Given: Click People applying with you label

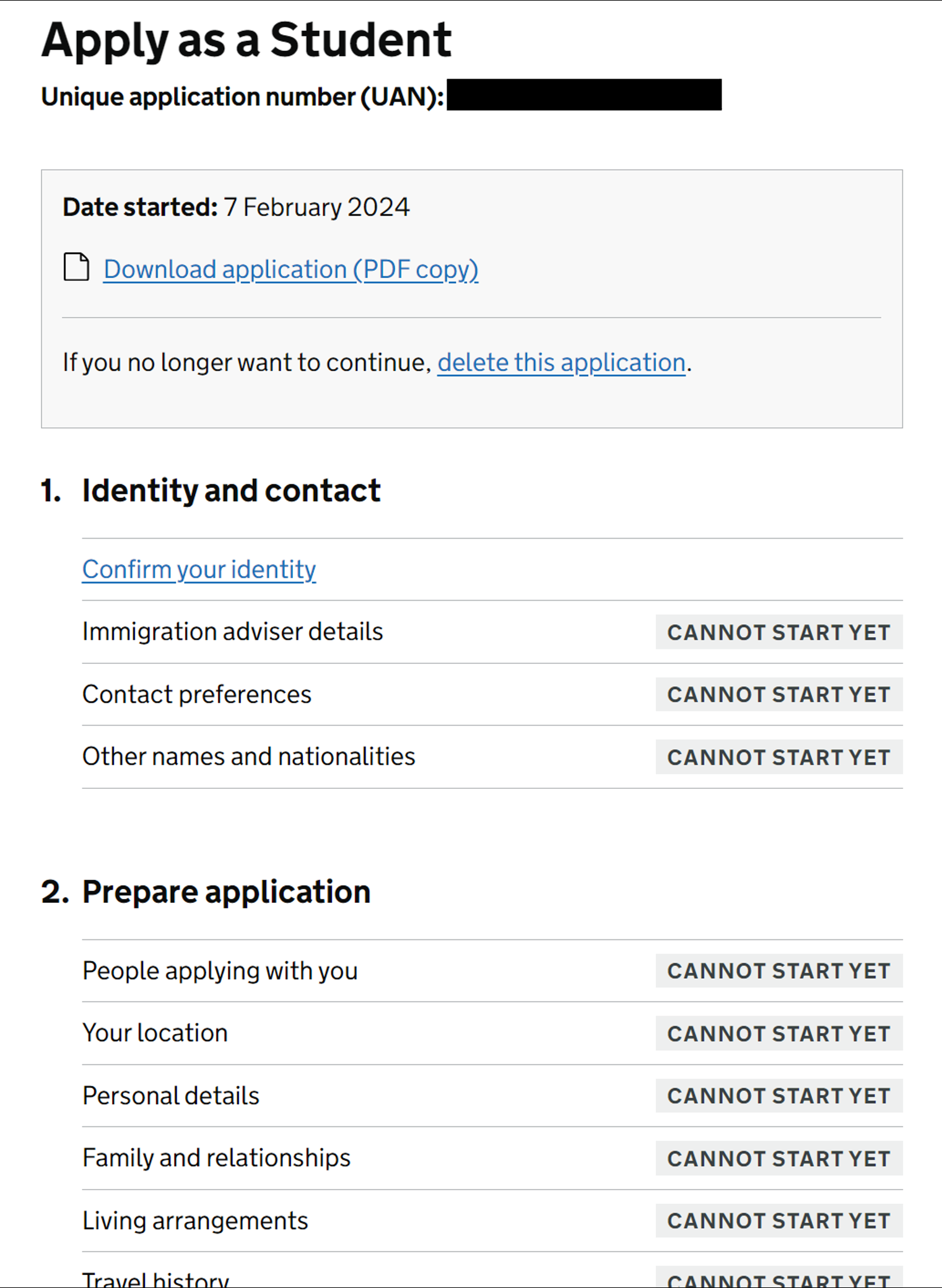Looking at the screenshot, I should pos(220,971).
